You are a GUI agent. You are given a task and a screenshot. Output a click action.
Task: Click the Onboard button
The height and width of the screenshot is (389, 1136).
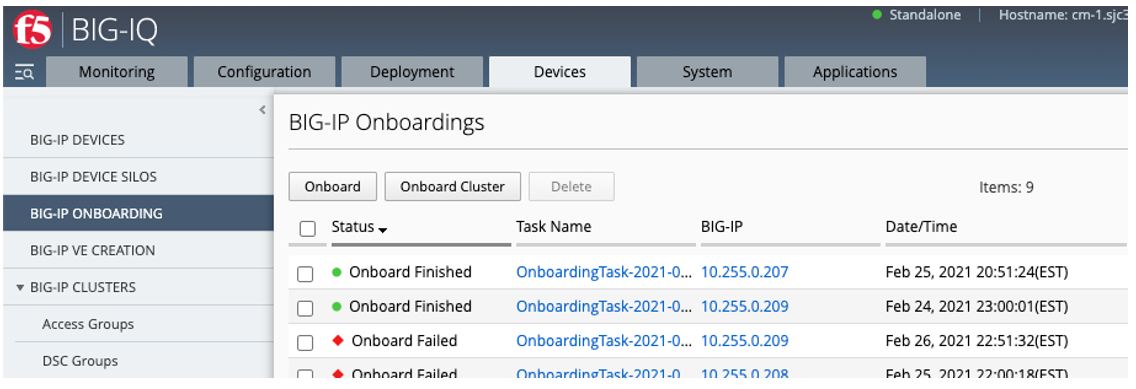(333, 186)
